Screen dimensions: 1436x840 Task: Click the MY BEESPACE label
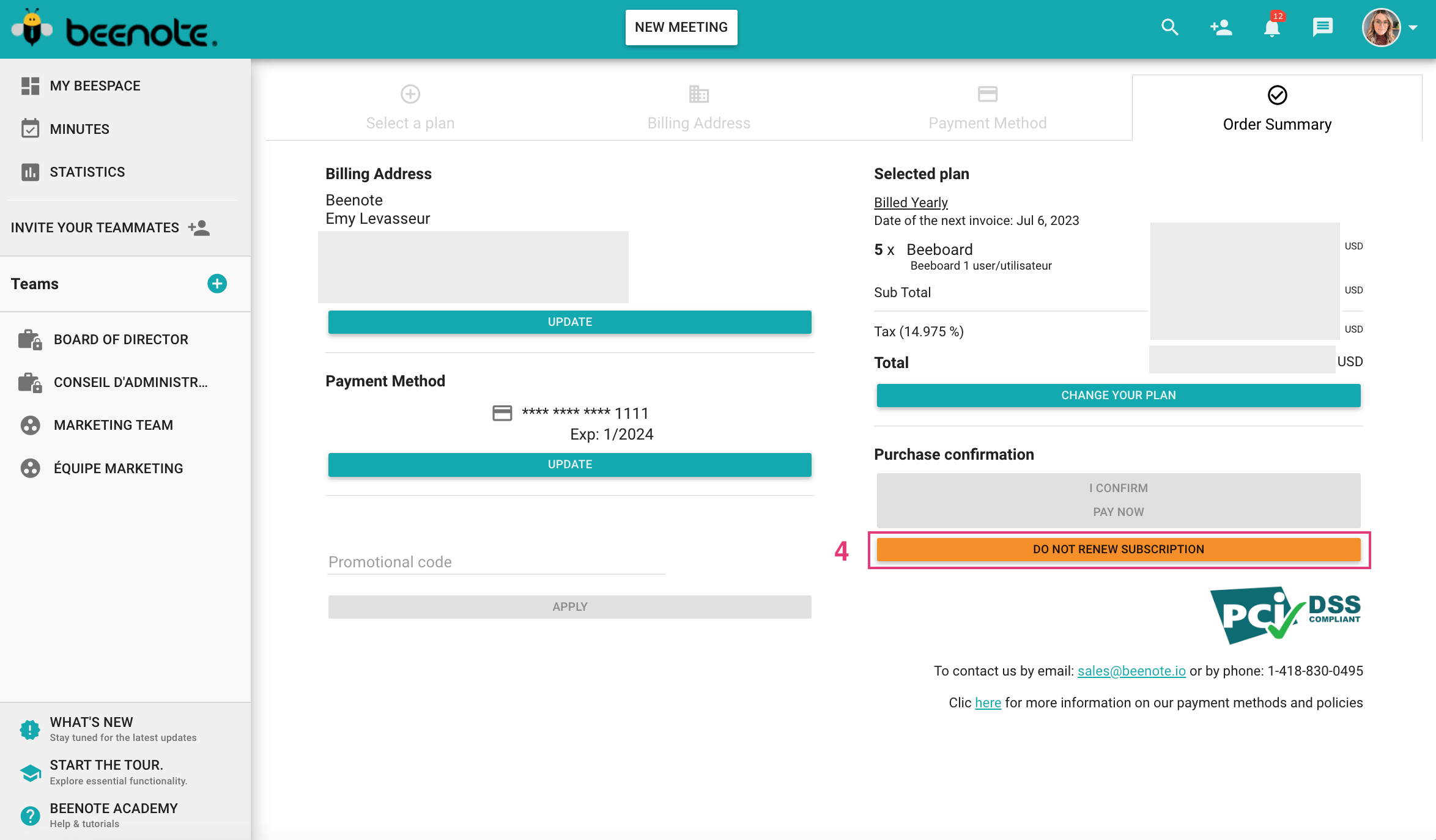pyautogui.click(x=95, y=86)
